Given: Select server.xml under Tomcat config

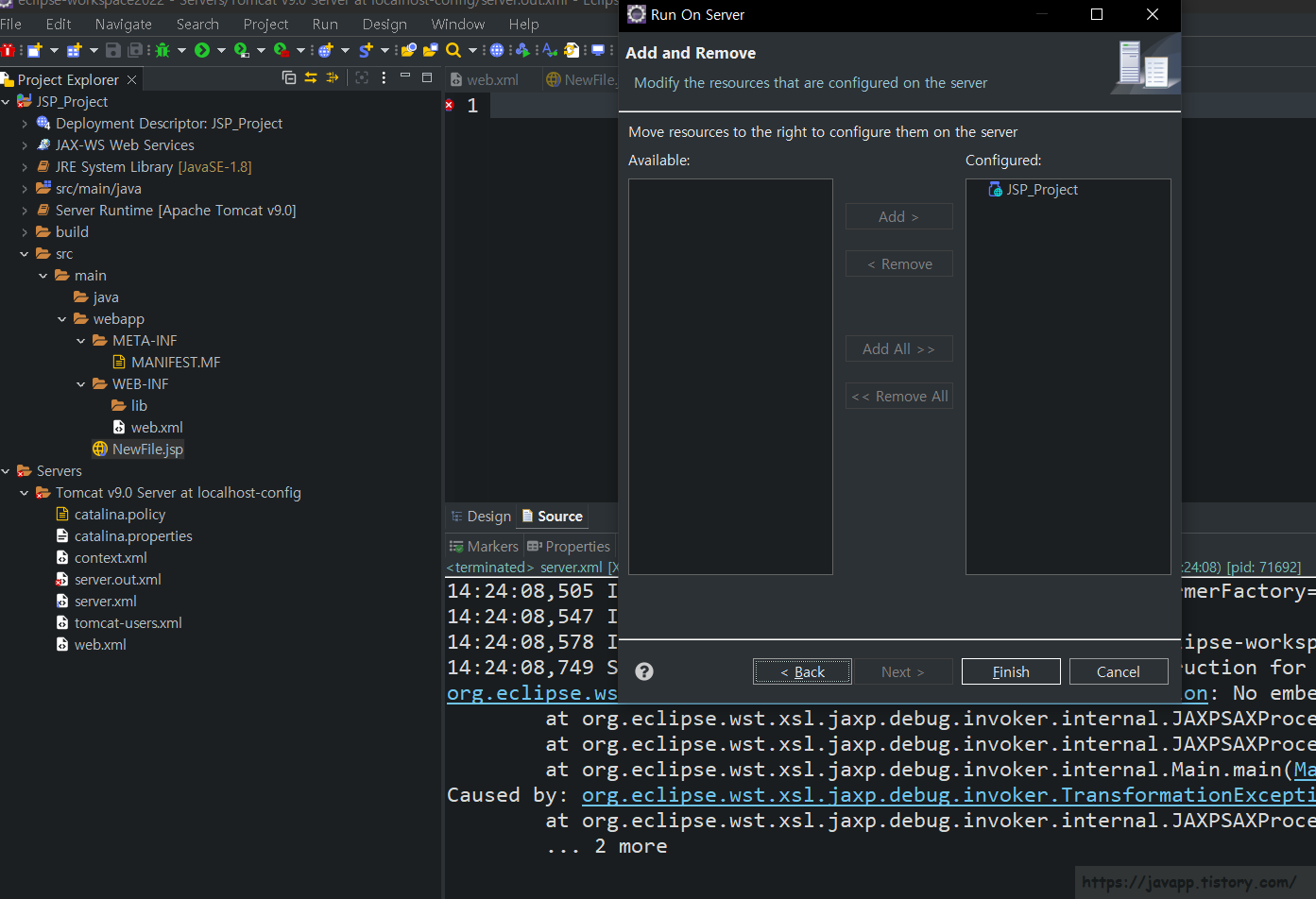Looking at the screenshot, I should click(x=96, y=602).
